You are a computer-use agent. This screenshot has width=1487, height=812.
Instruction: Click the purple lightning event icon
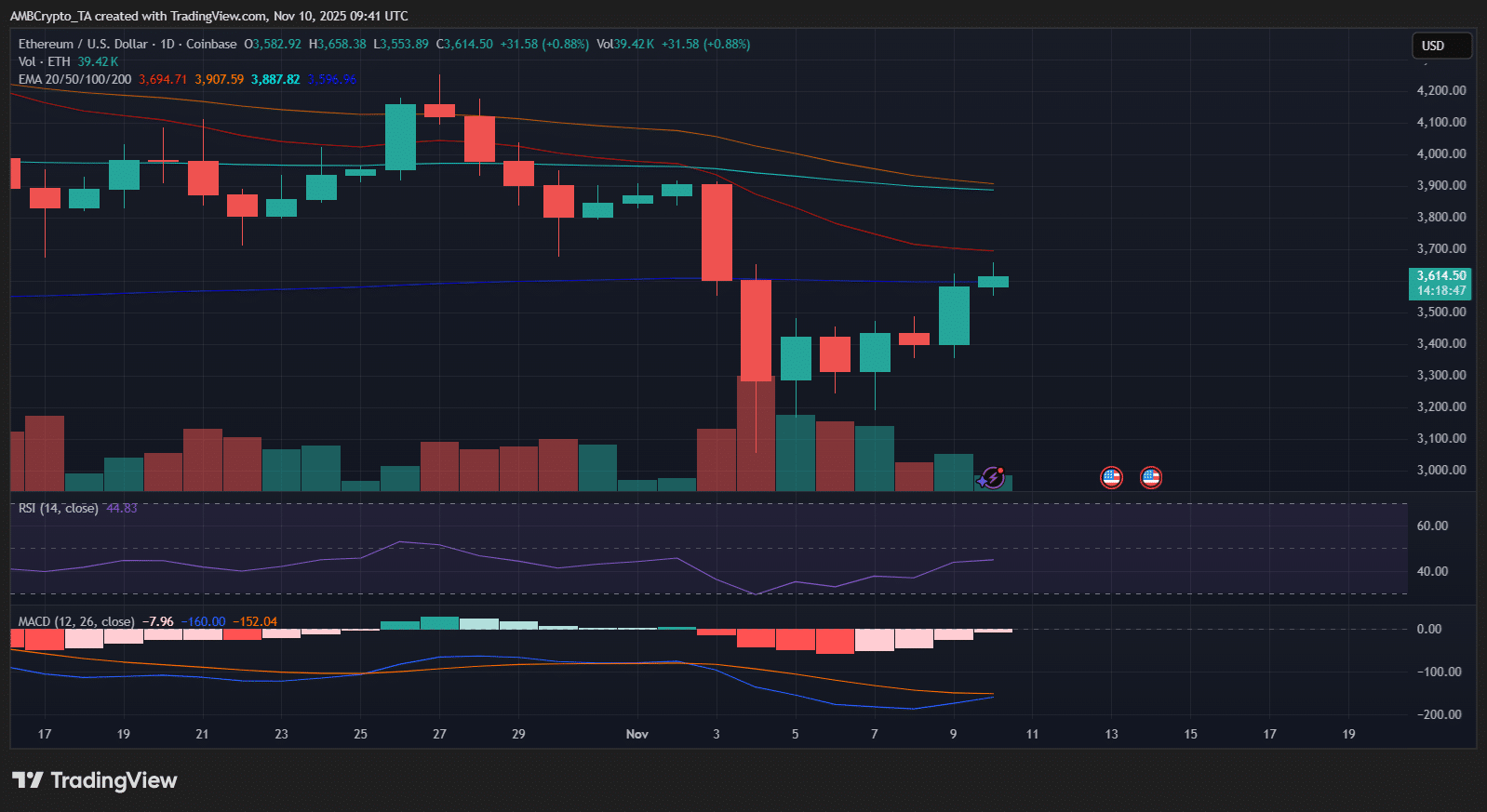[x=992, y=478]
